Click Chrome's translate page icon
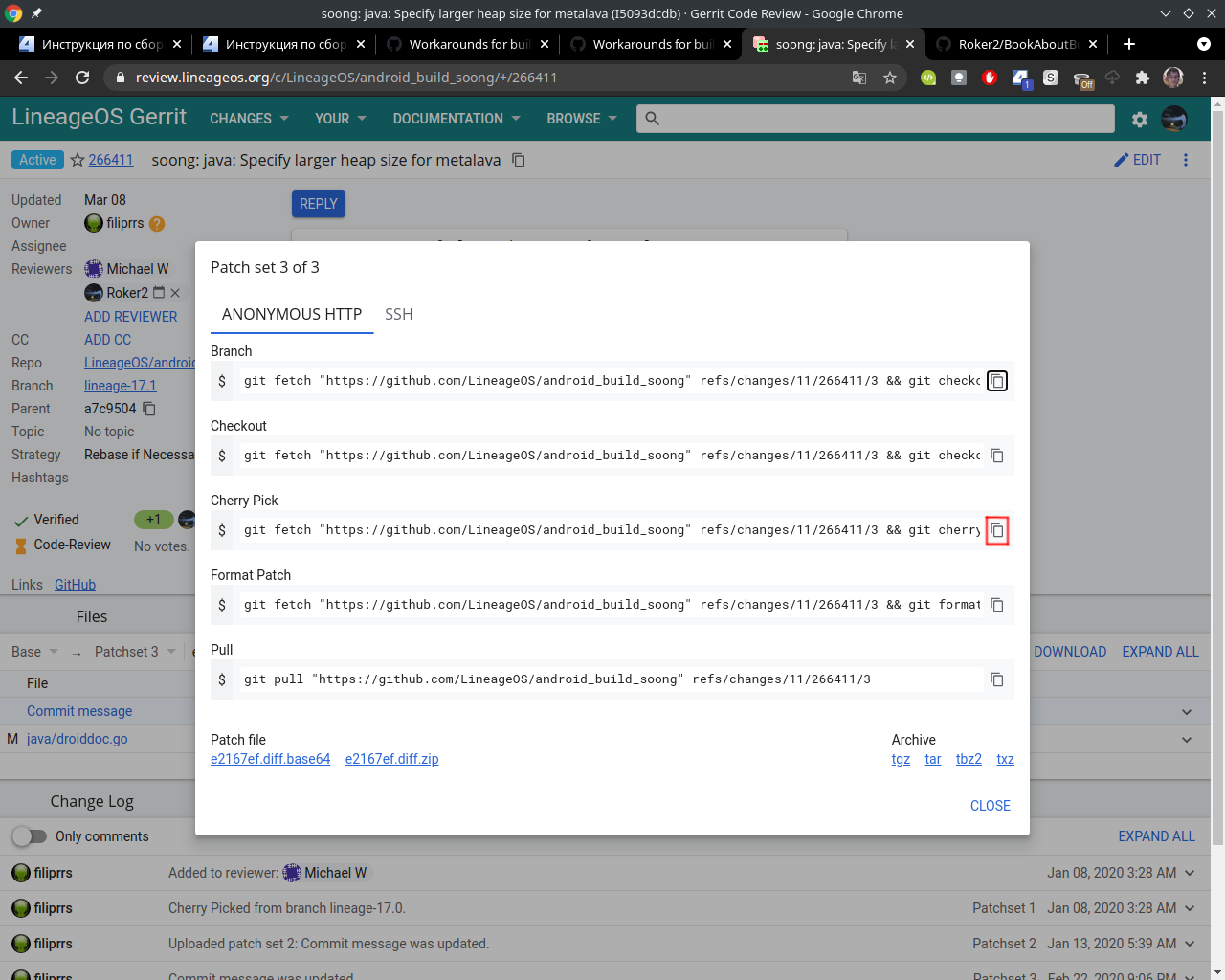 point(859,78)
